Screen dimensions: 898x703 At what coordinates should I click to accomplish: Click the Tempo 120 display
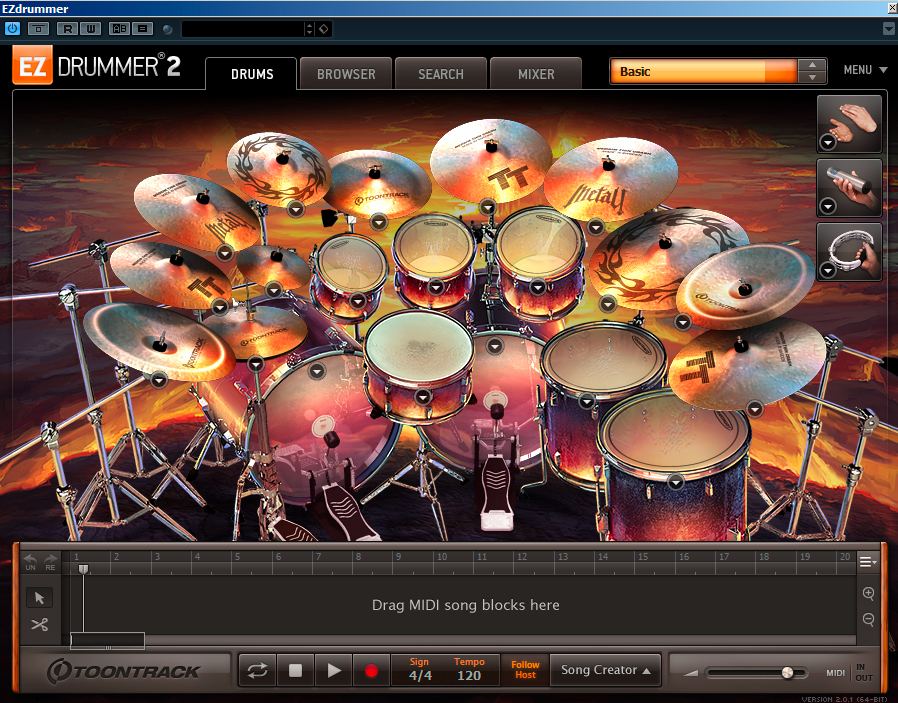(x=469, y=670)
